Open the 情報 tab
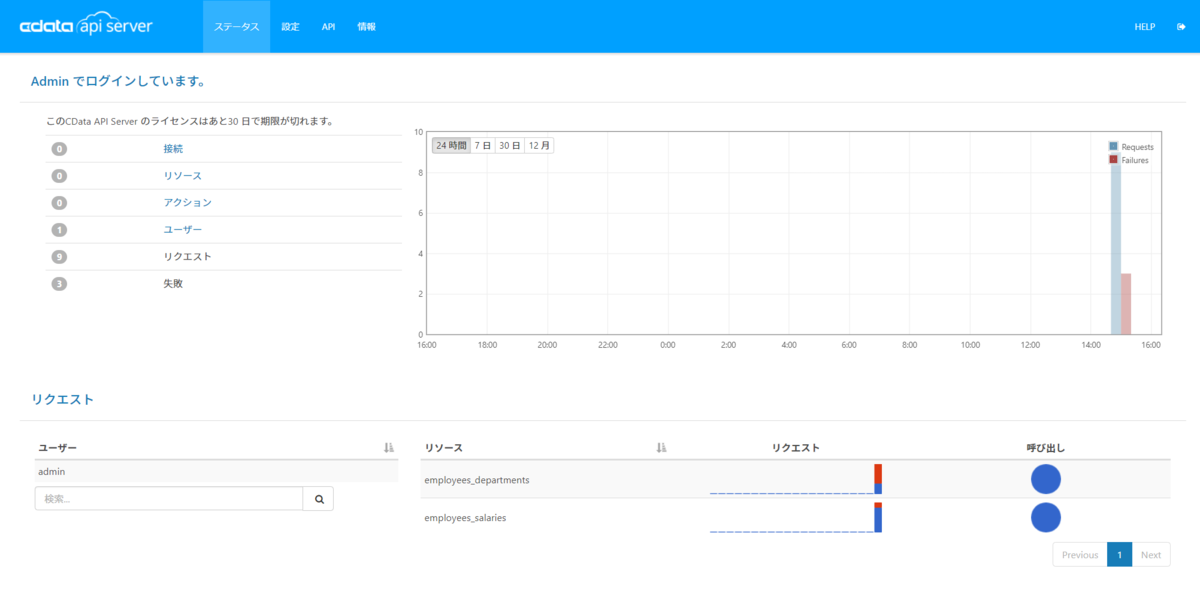Screen dimensions: 1200x596 pos(367,27)
